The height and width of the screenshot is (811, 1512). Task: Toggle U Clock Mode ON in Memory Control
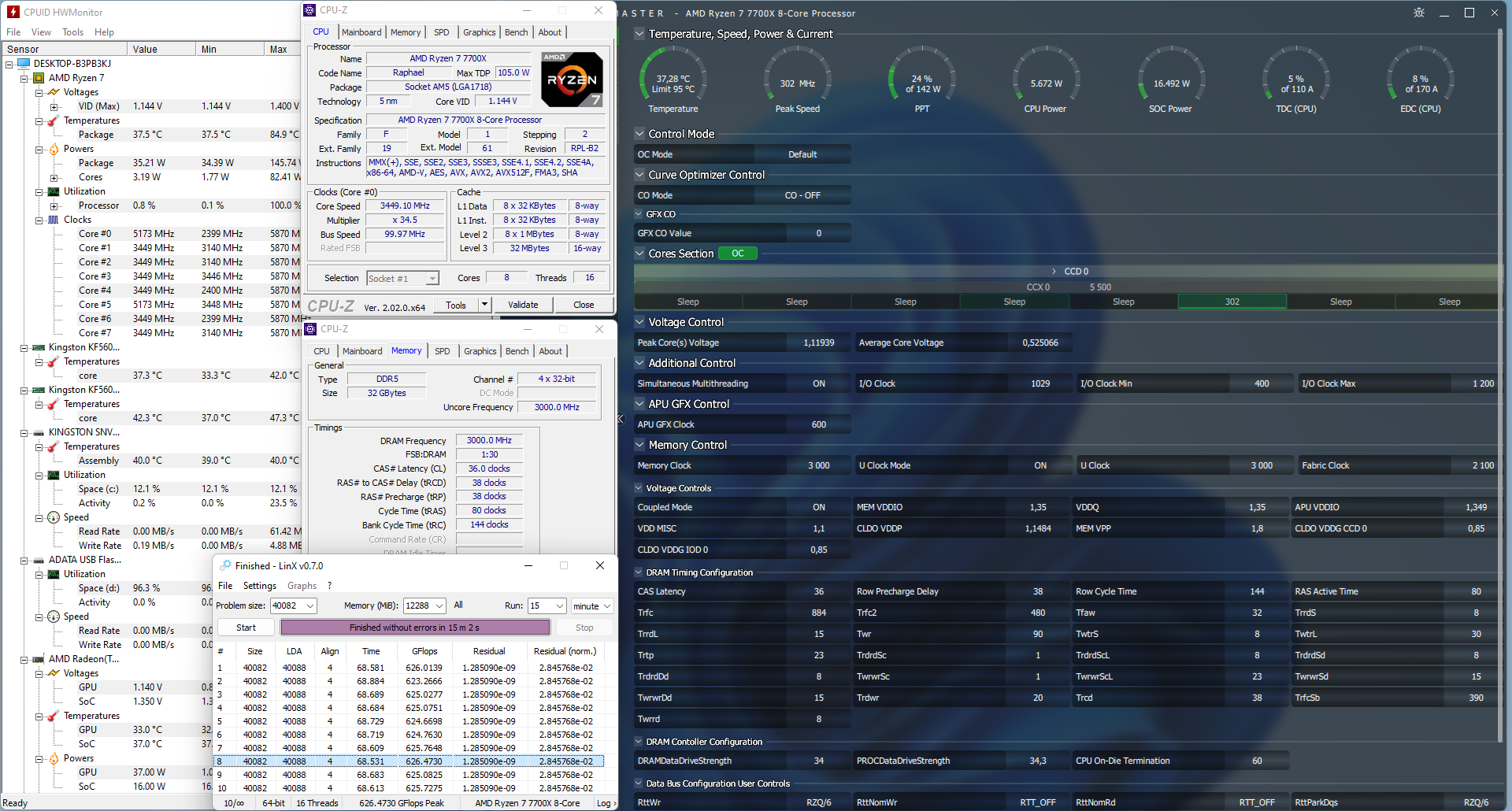coord(1040,465)
